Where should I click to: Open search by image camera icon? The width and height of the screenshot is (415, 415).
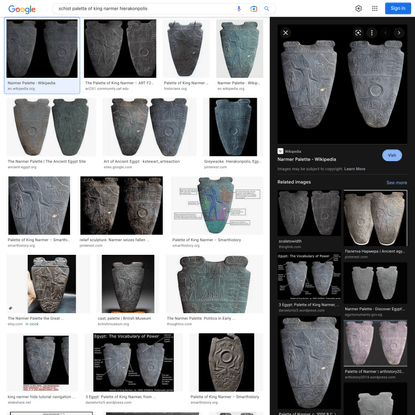[253, 9]
